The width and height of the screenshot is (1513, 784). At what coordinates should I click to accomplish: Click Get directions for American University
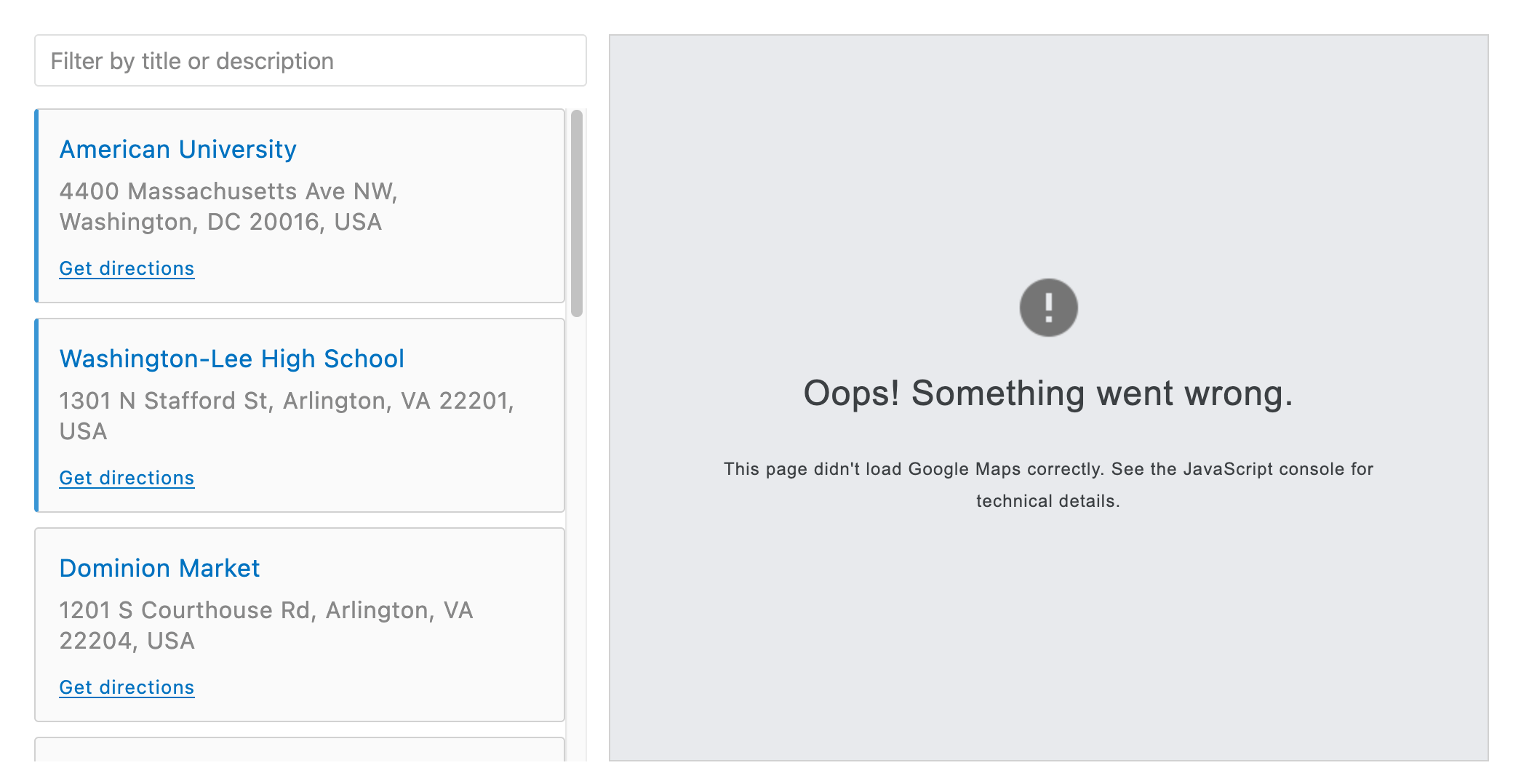126,268
